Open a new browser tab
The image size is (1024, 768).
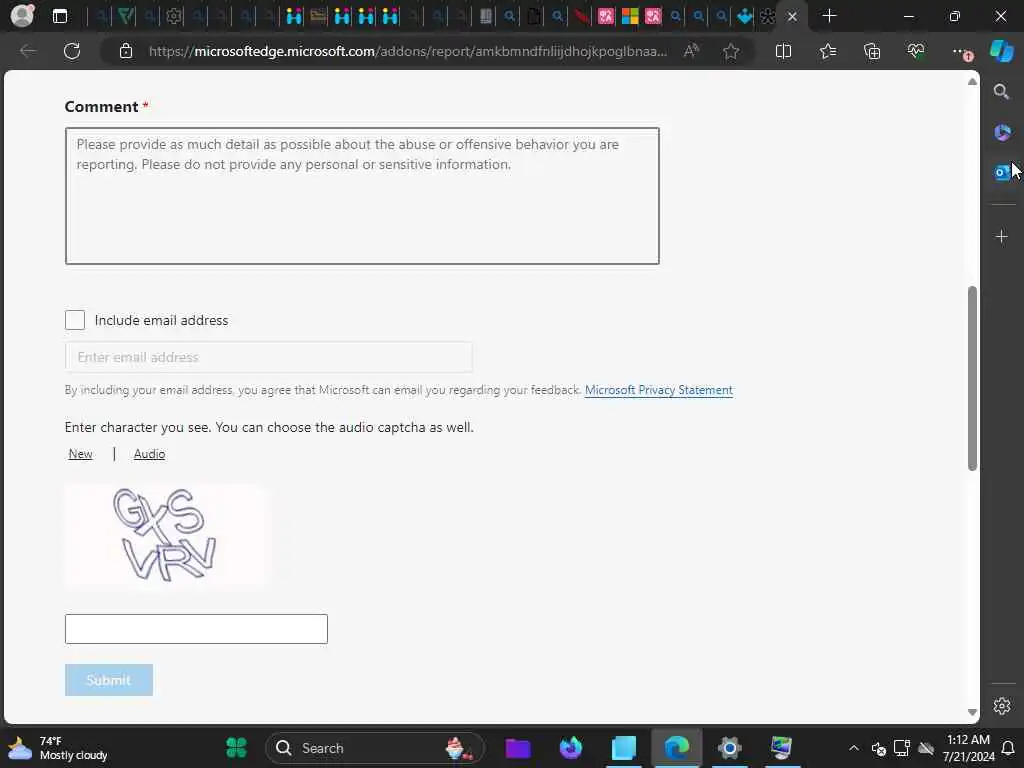coord(829,16)
